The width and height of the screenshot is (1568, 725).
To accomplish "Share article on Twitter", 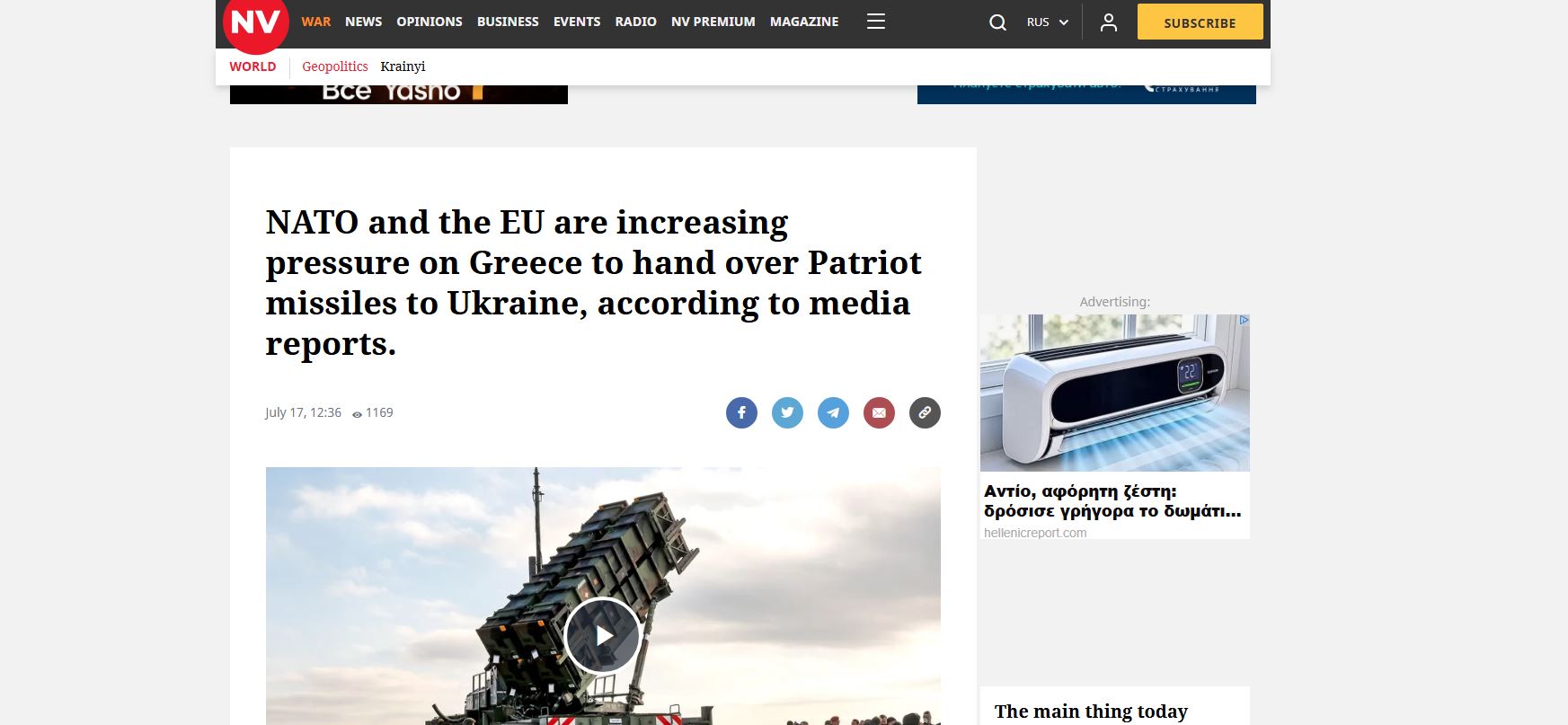I will (x=787, y=412).
